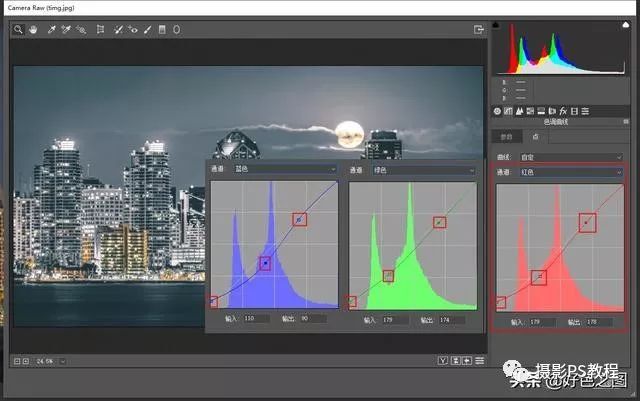The image size is (640, 401).
Task: Pick the White Balance eyedropper tool
Action: coord(51,30)
